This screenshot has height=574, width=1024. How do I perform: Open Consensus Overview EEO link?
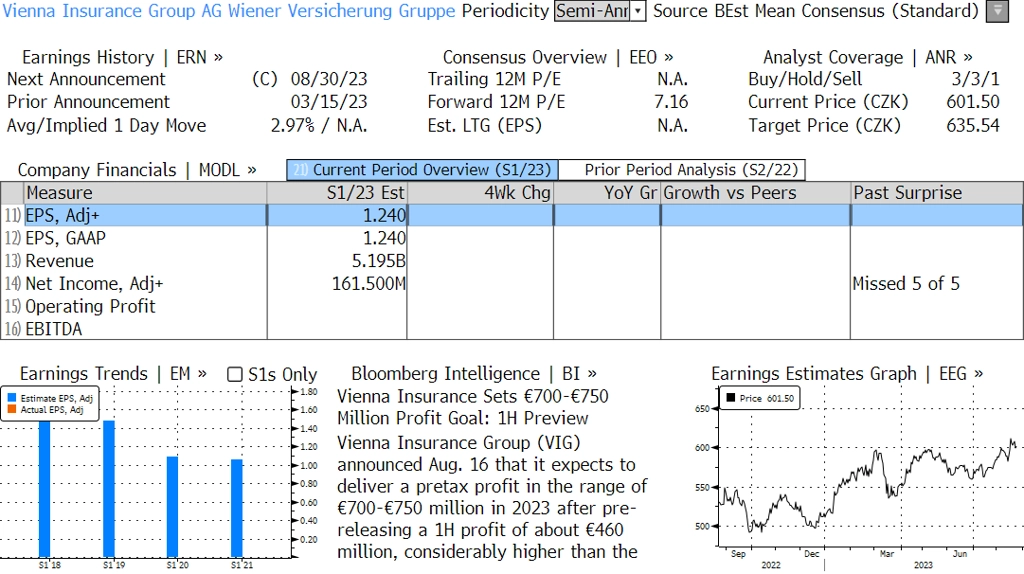(x=558, y=57)
